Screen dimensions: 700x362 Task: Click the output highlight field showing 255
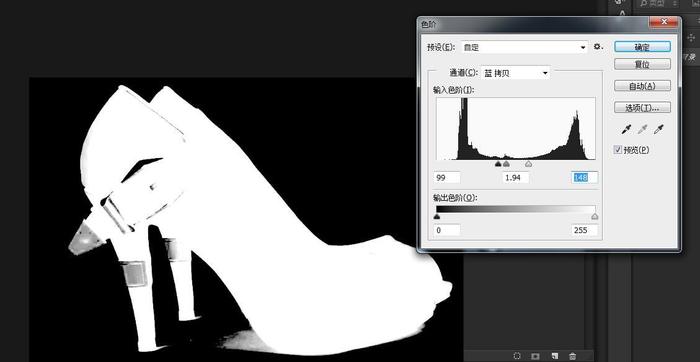tap(584, 230)
